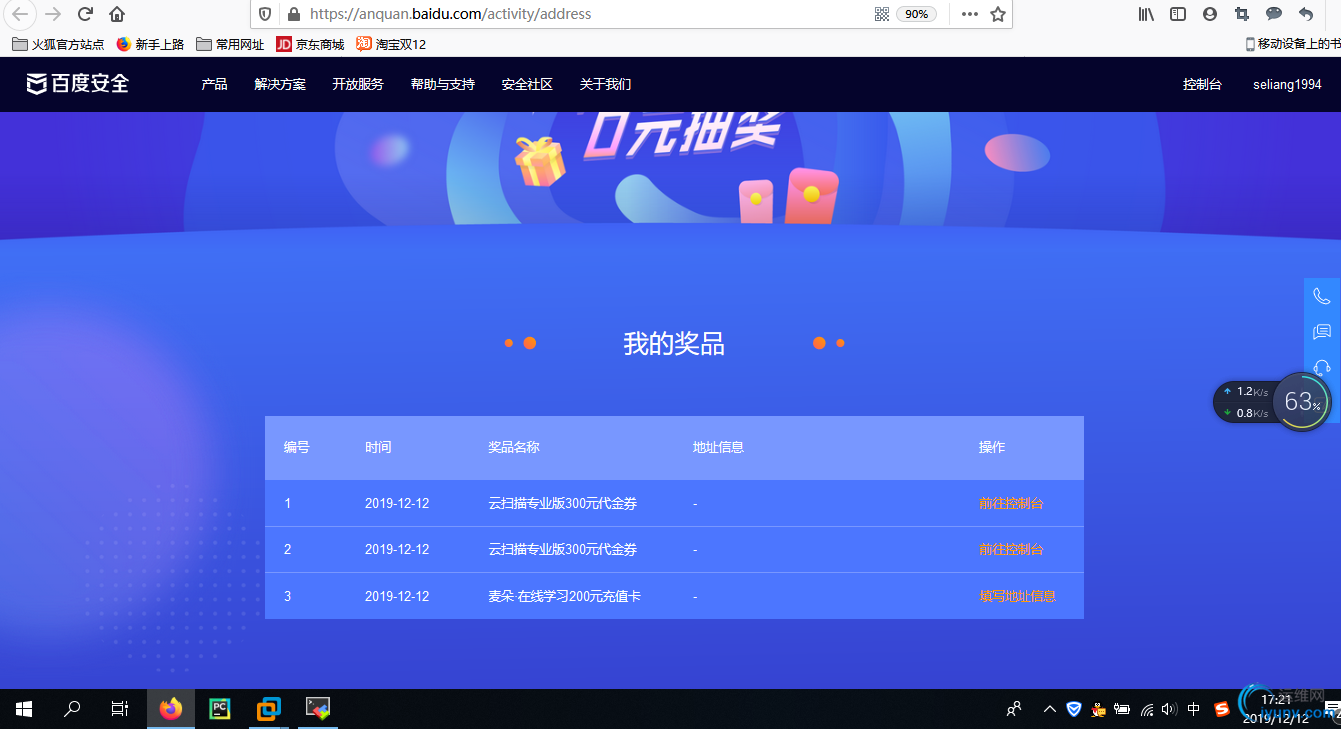This screenshot has width=1341, height=729.
Task: Open Task View in the taskbar
Action: click(x=119, y=709)
